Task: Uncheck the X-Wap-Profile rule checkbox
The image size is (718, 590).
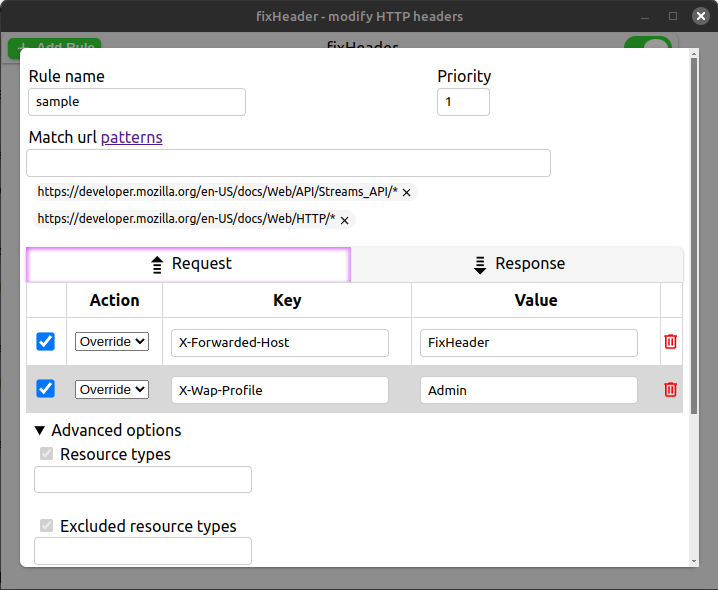Action: [x=46, y=390]
